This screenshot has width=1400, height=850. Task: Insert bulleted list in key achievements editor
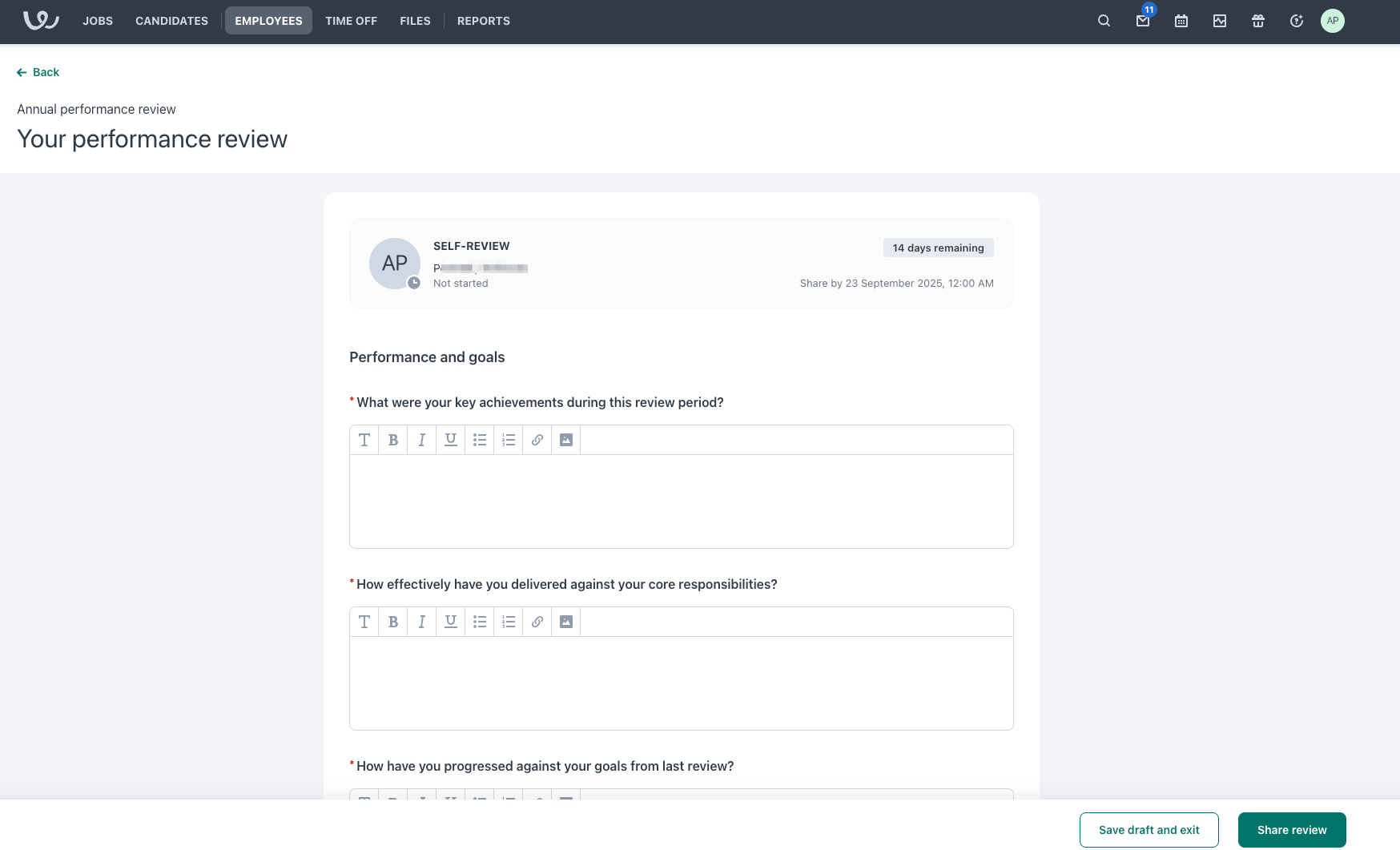point(480,440)
